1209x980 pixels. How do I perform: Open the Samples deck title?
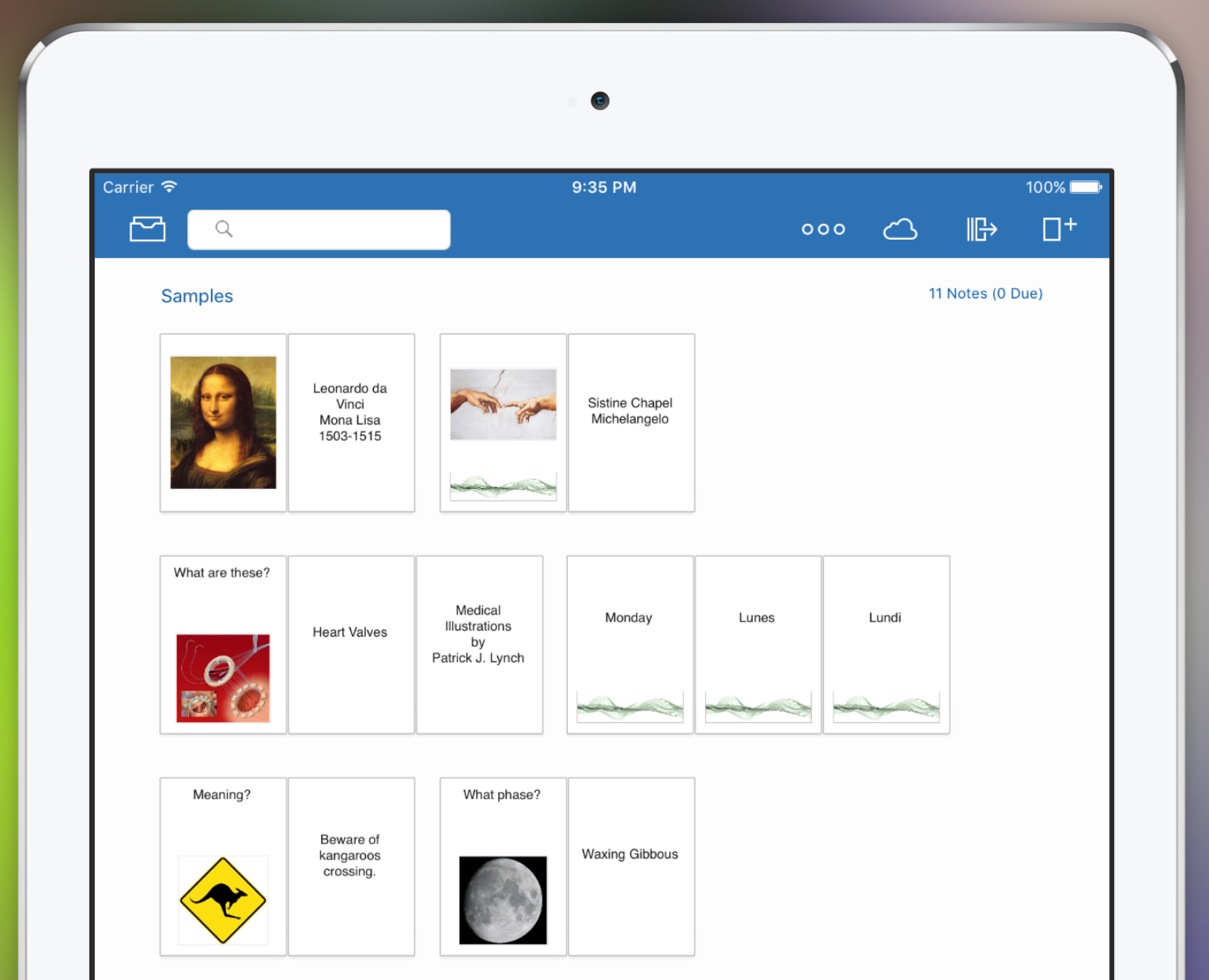click(197, 296)
